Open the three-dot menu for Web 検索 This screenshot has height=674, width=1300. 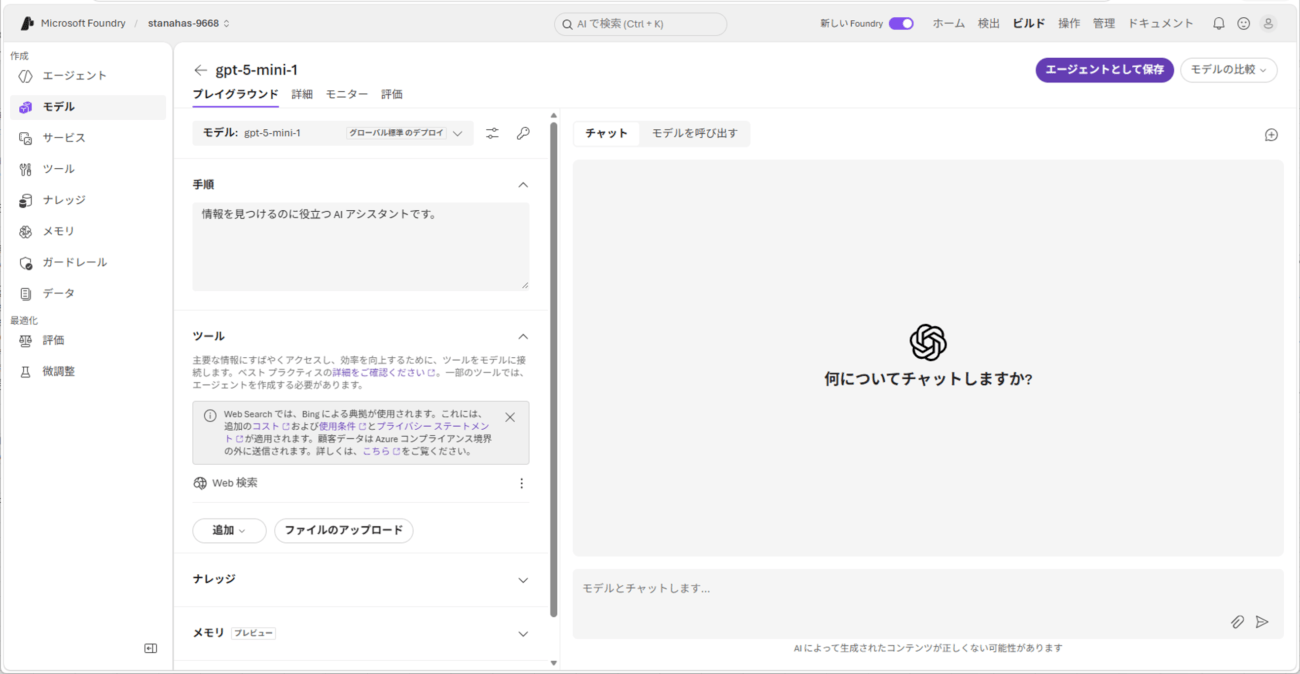click(x=521, y=483)
